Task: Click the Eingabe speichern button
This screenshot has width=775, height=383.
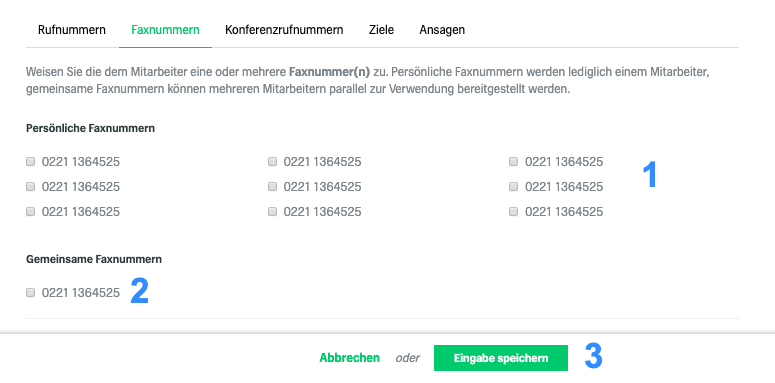Action: click(x=501, y=358)
